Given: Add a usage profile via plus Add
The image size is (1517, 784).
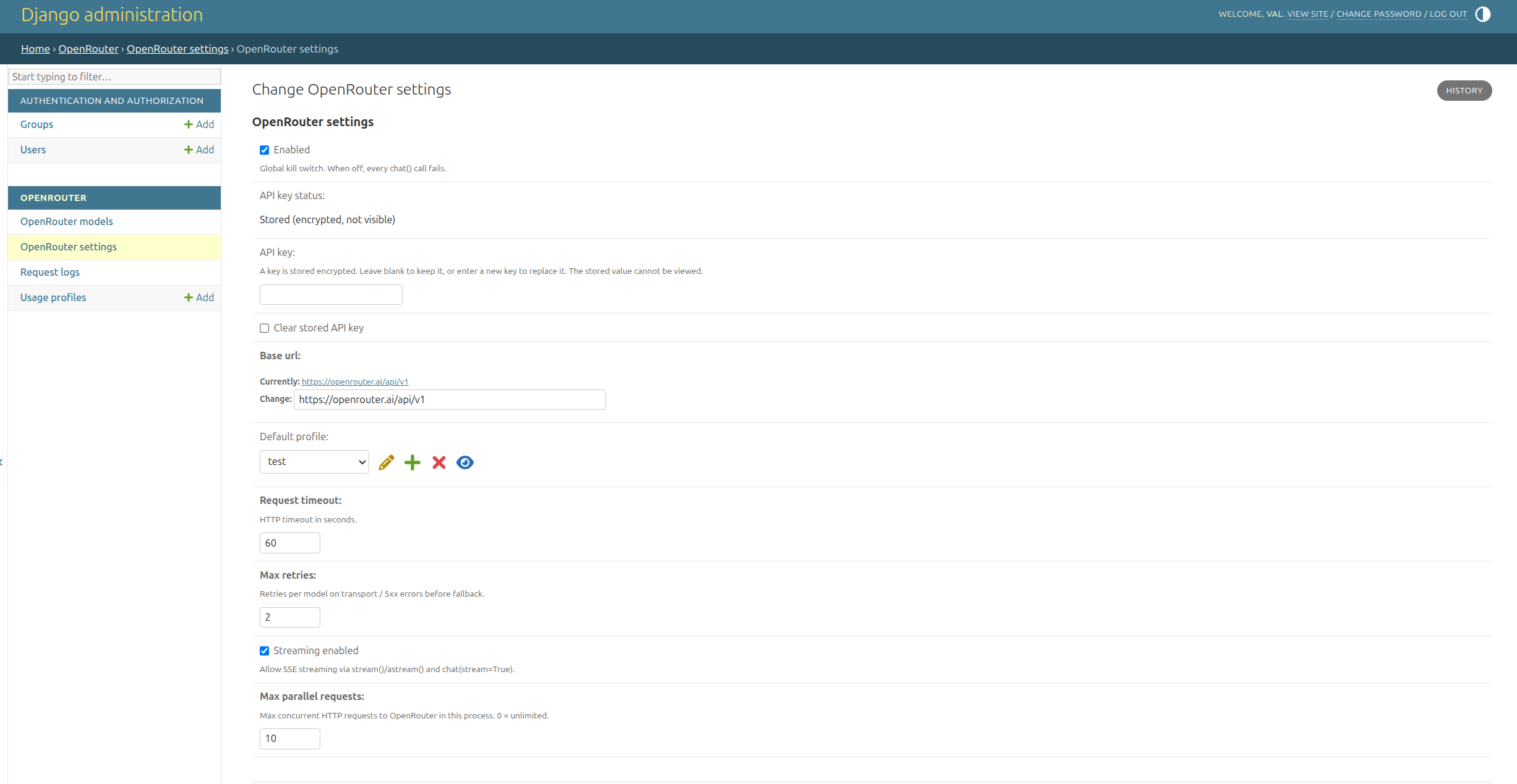Looking at the screenshot, I should [x=199, y=297].
